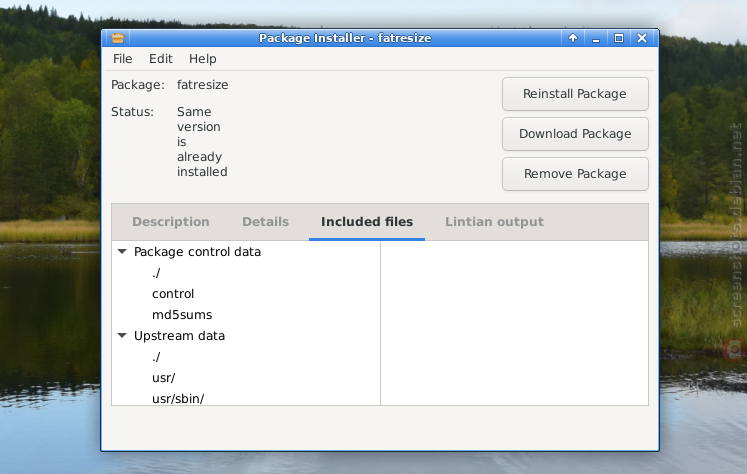Screen dimensions: 747x474
Task: Click the keep-above arrow icon in titlebar
Action: click(x=573, y=38)
